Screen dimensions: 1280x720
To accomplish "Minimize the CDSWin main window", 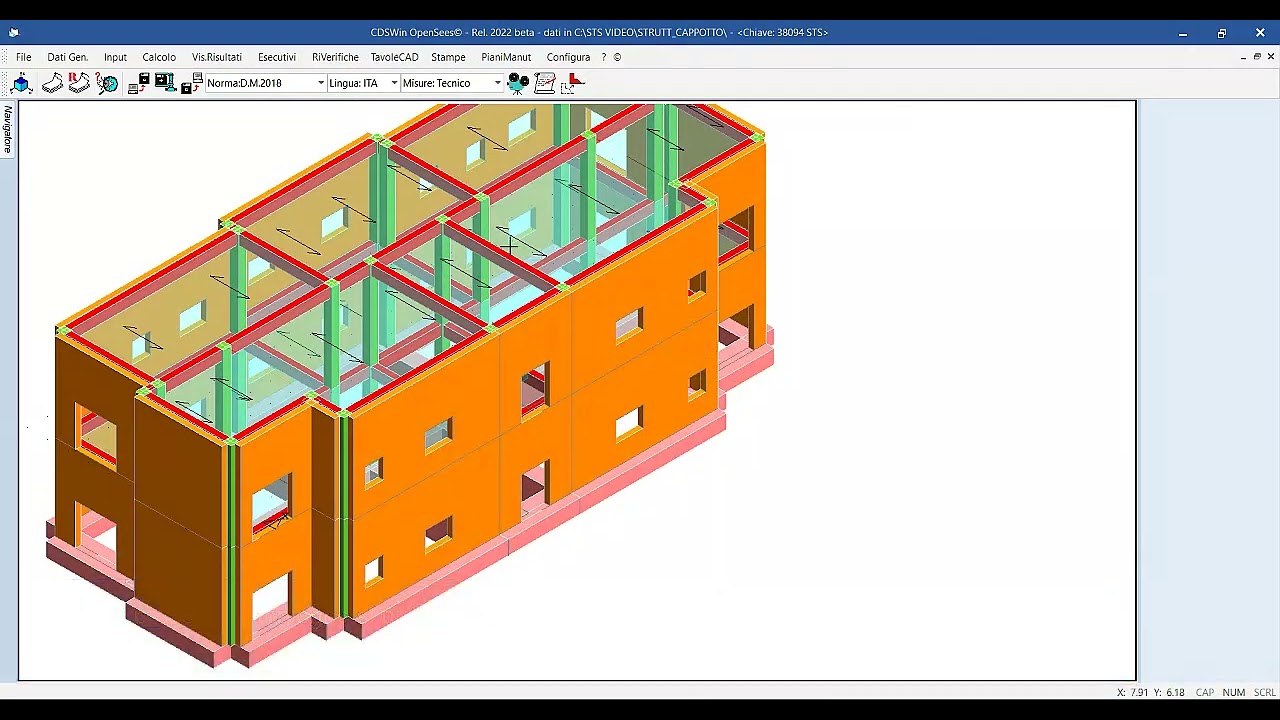I will (1183, 33).
